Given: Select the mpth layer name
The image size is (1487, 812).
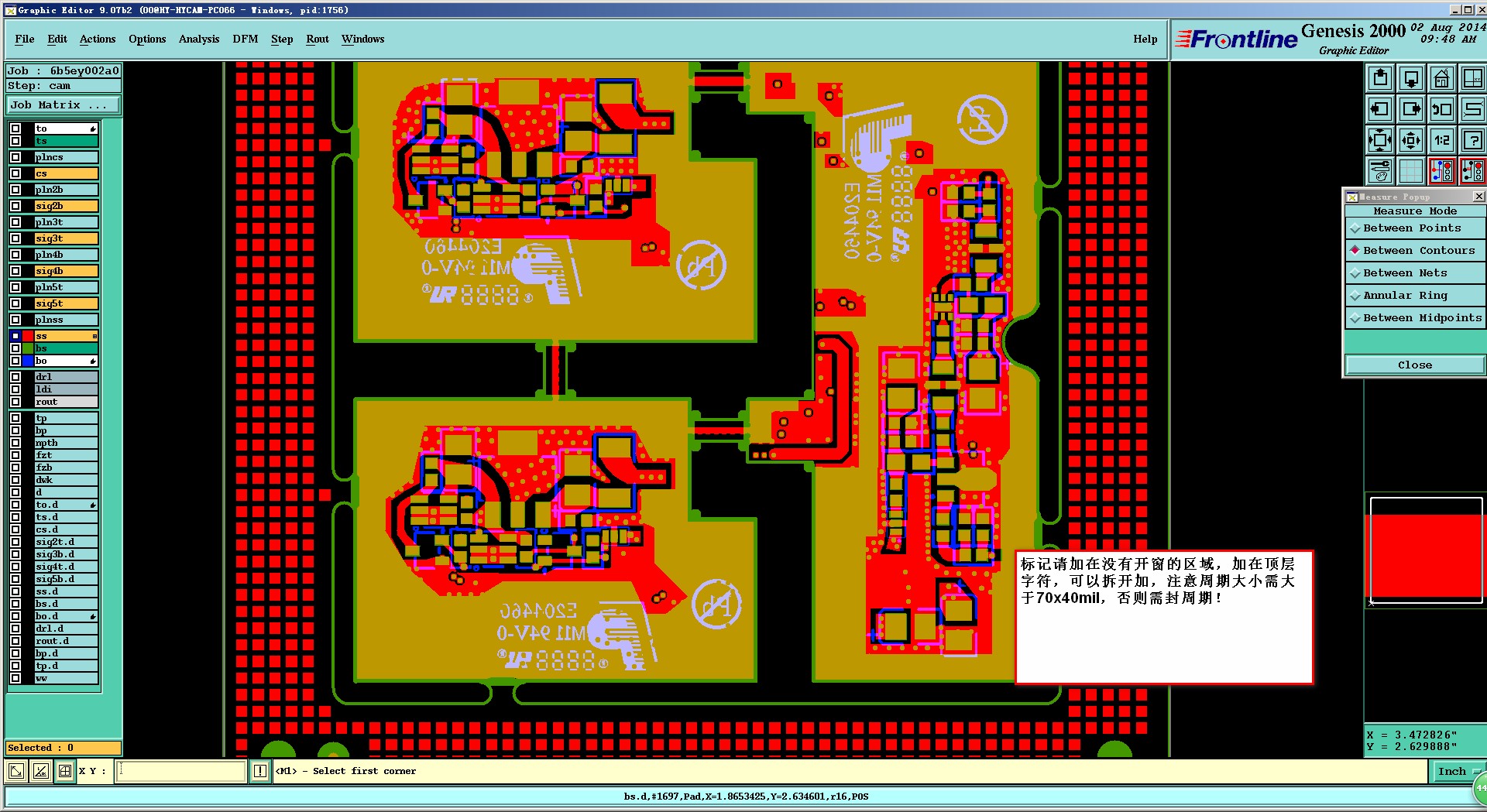Looking at the screenshot, I should tap(67, 443).
